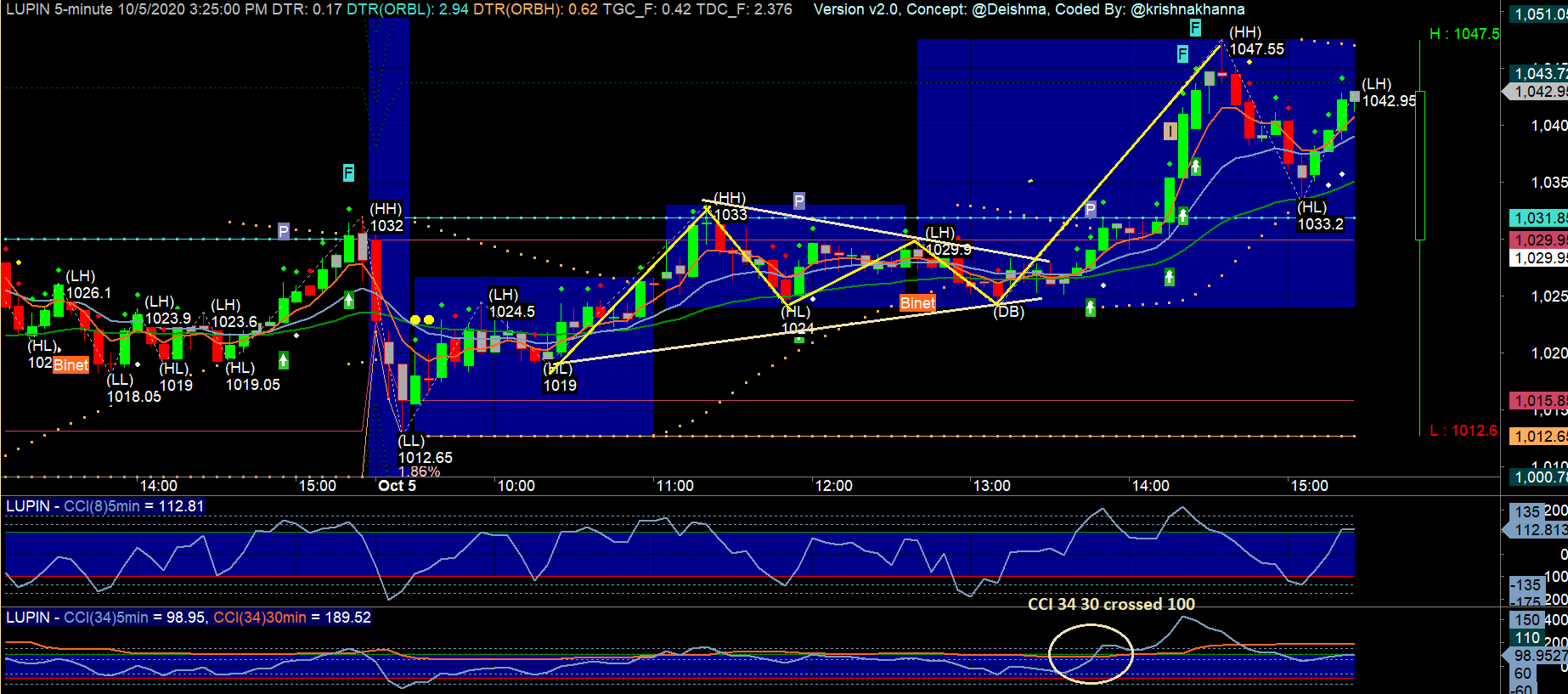Click the green up arrow below the 1032 HH candle
This screenshot has height=694, width=1568.
point(348,300)
